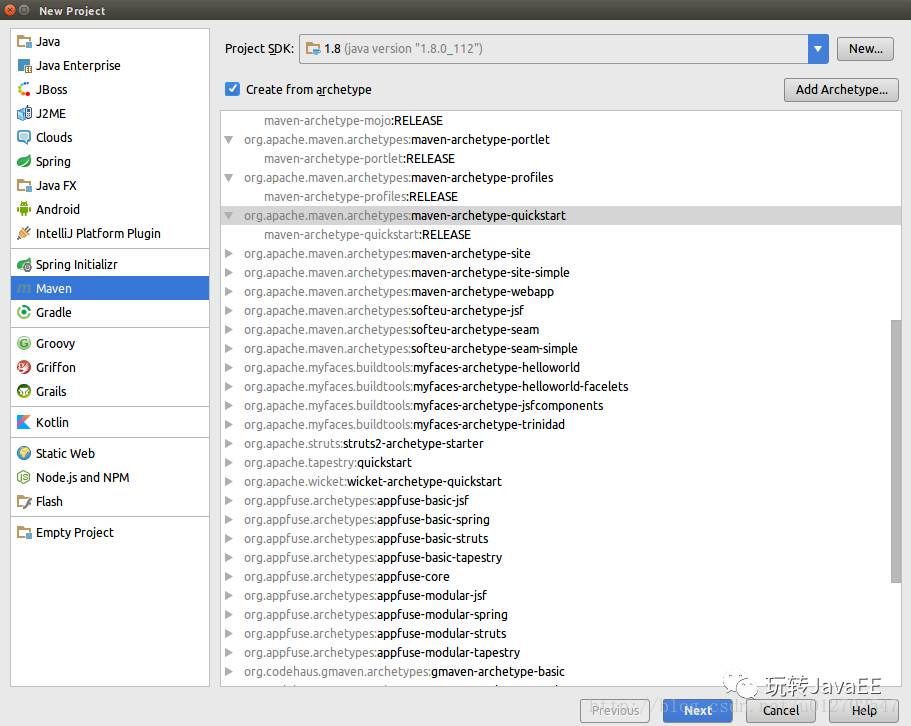911x726 pixels.
Task: Click the Clouds icon
Action: 24,138
